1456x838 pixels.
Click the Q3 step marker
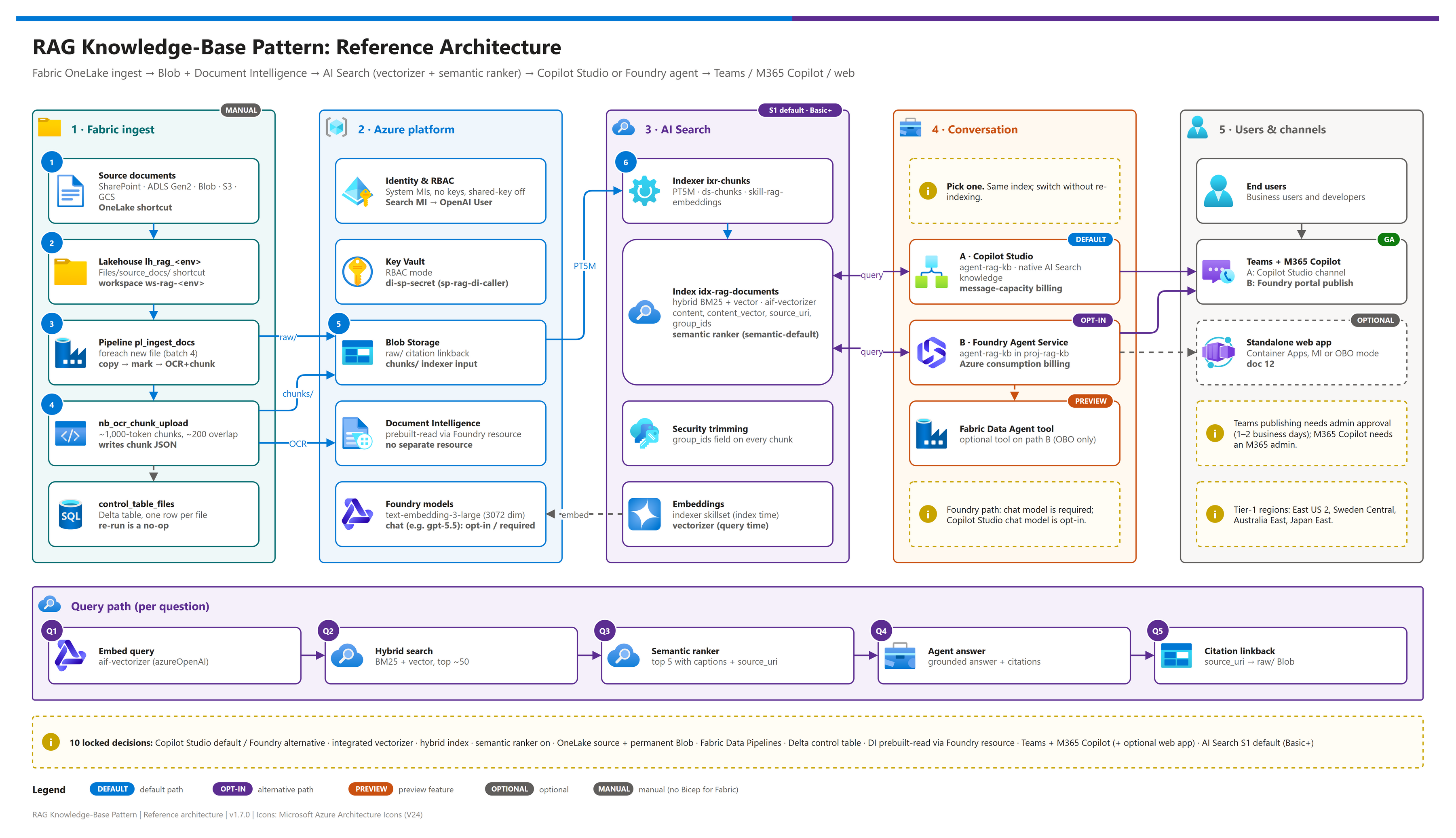604,631
